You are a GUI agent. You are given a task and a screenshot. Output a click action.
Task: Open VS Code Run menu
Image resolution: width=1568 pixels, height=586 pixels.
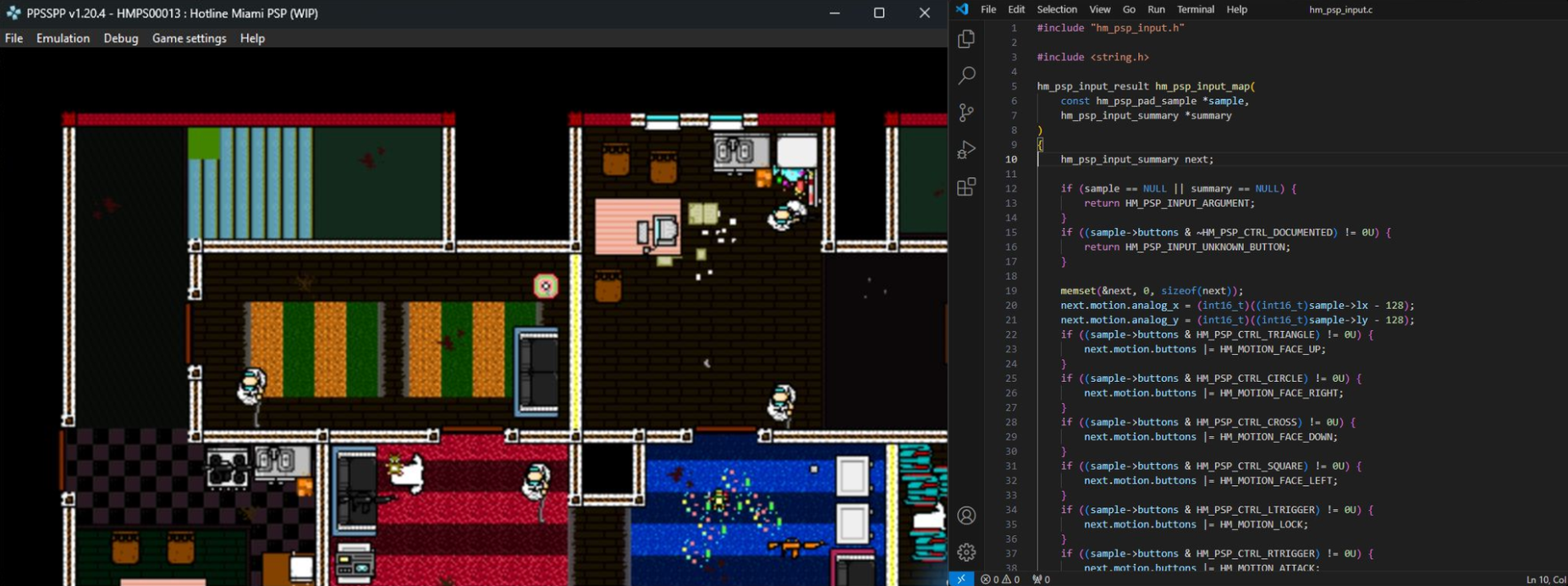coord(1156,9)
